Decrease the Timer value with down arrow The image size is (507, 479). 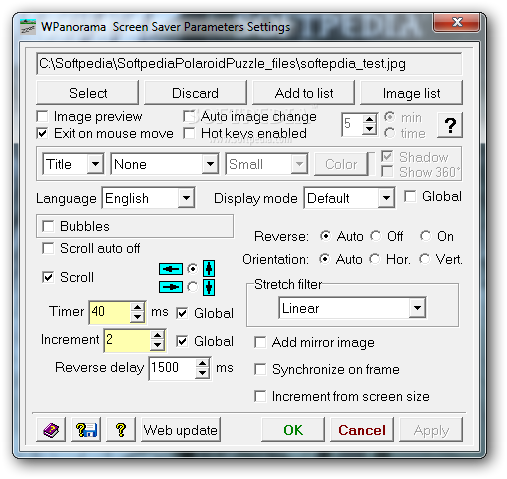tap(137, 317)
